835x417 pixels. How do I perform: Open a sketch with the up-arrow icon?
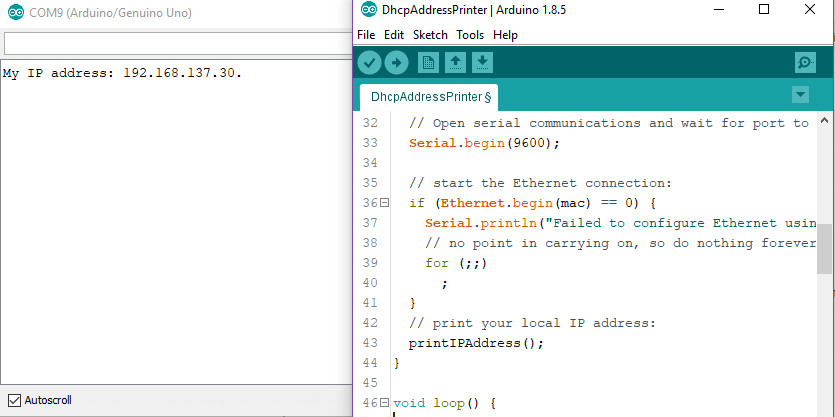pyautogui.click(x=455, y=62)
